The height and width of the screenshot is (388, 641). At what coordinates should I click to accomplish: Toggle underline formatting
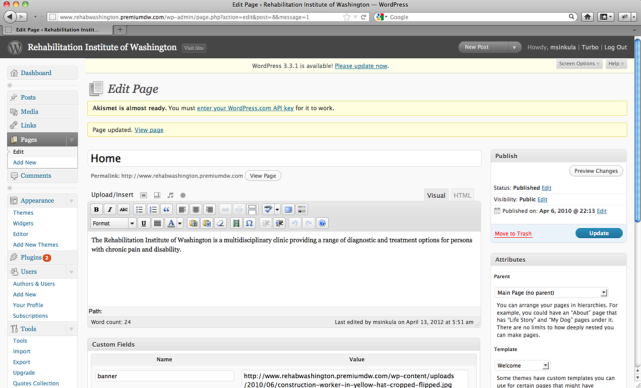tap(143, 223)
